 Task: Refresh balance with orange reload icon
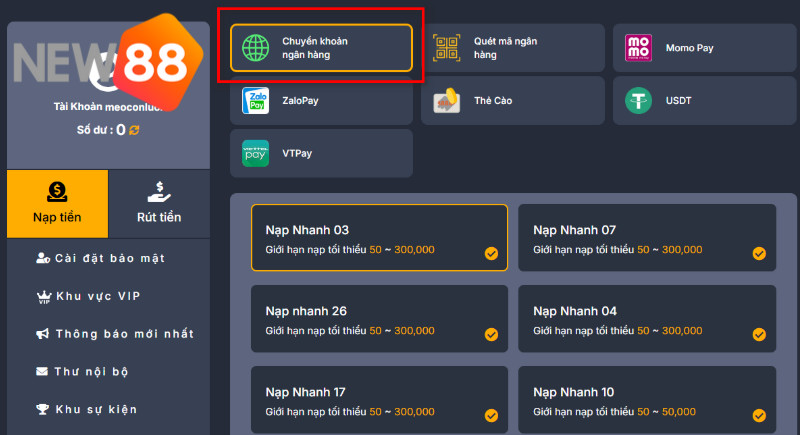(x=134, y=130)
